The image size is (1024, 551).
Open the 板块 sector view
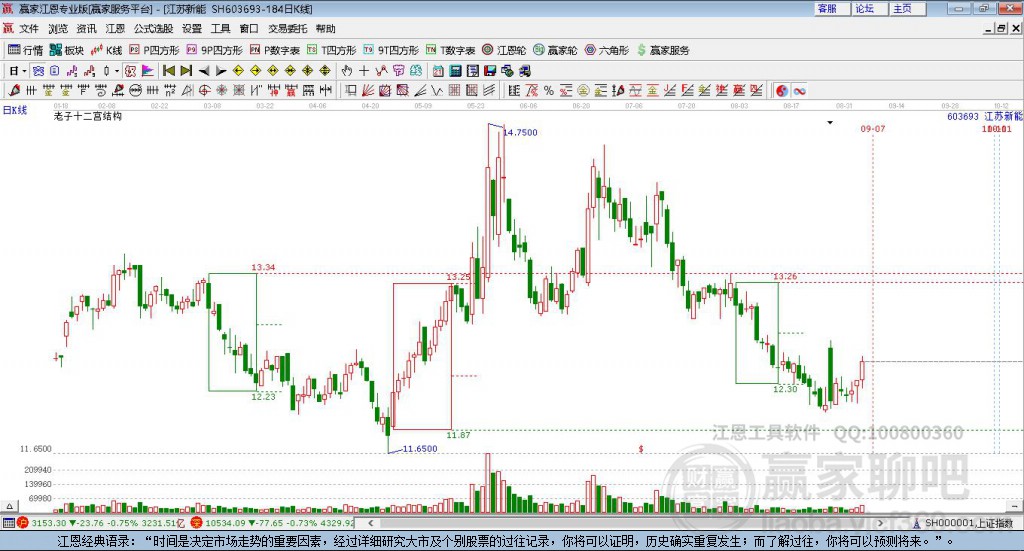[67, 50]
